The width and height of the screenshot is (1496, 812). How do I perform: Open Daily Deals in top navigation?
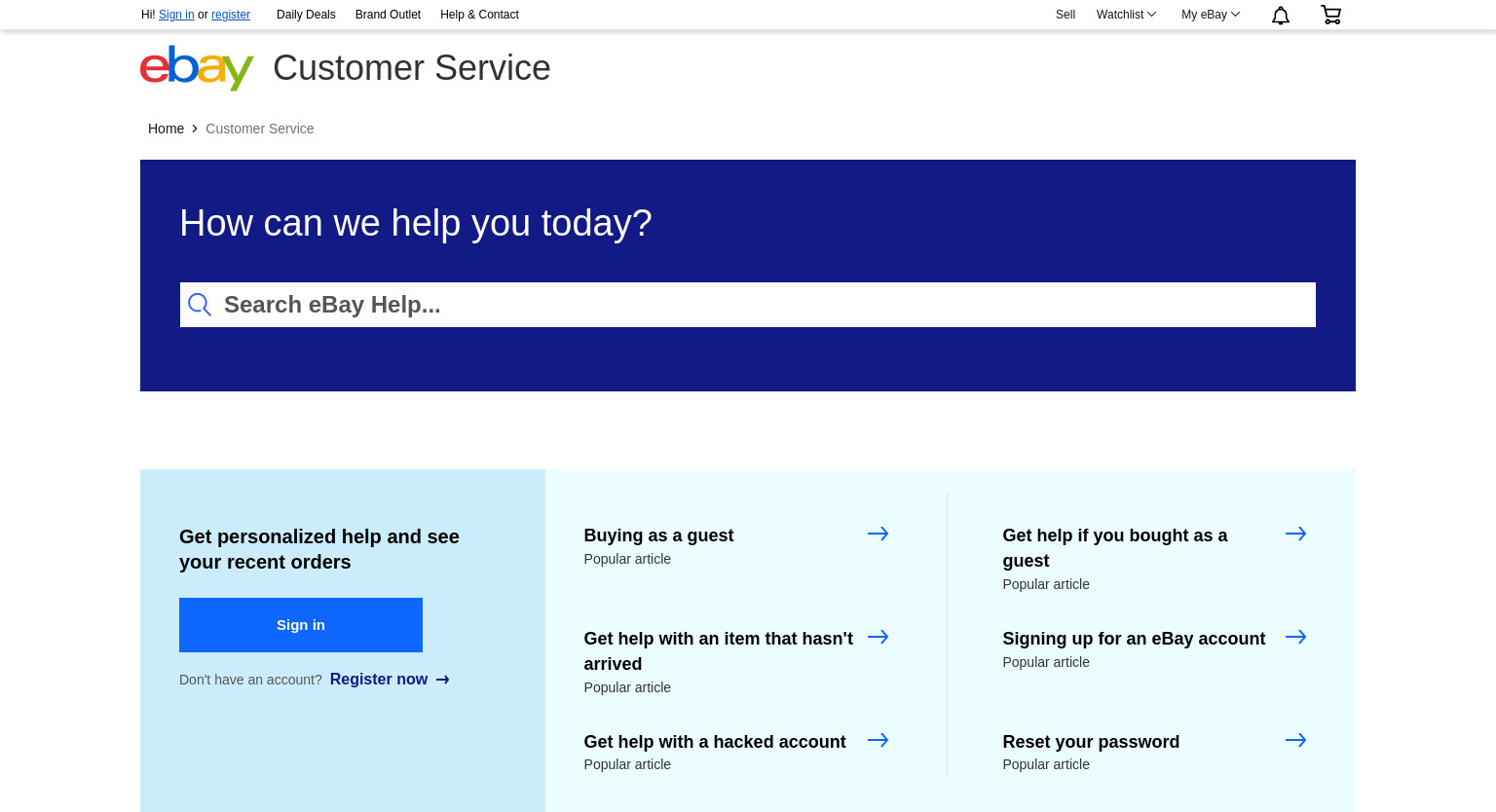pyautogui.click(x=306, y=15)
